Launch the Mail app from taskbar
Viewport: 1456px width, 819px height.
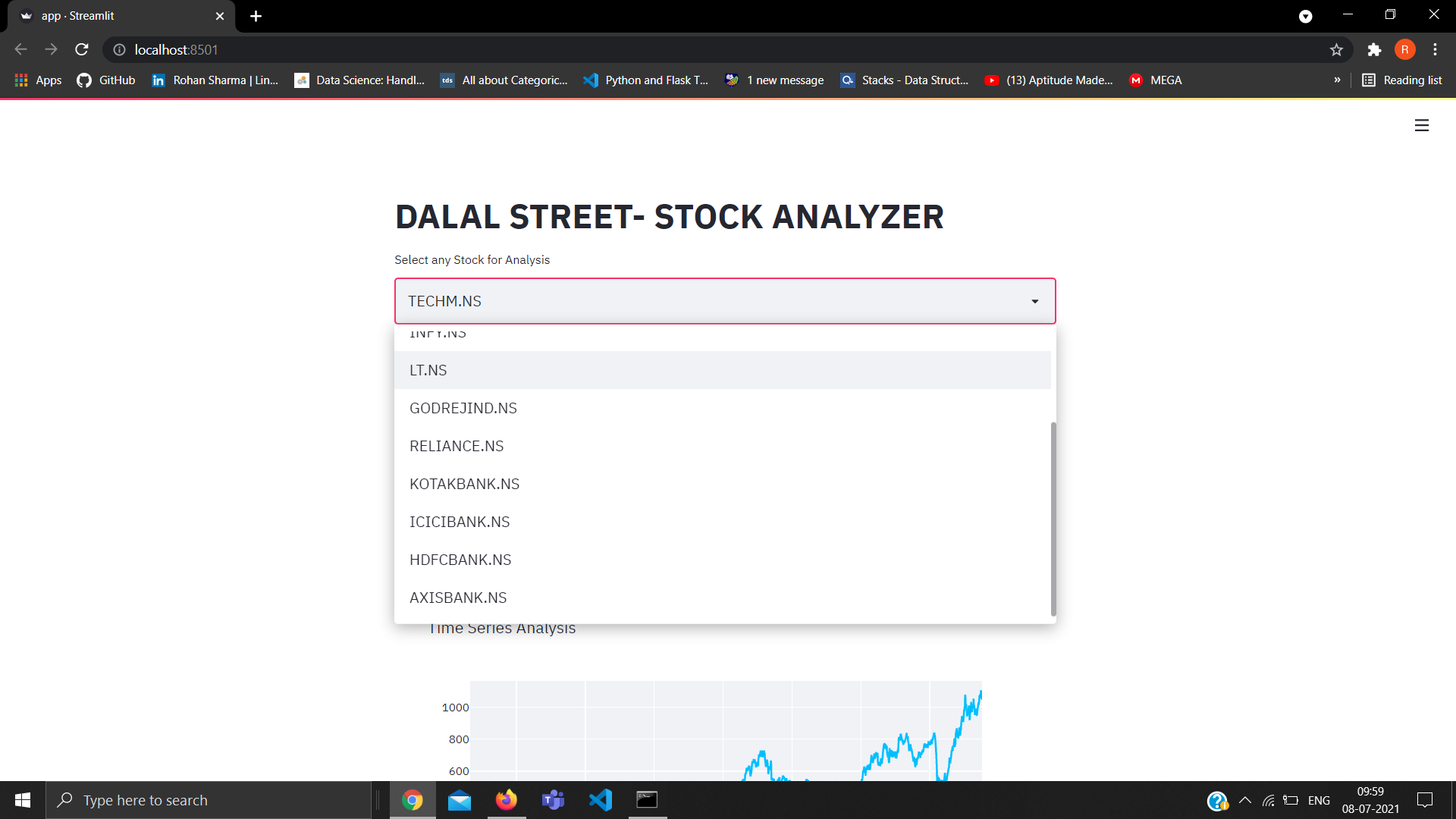click(x=460, y=800)
